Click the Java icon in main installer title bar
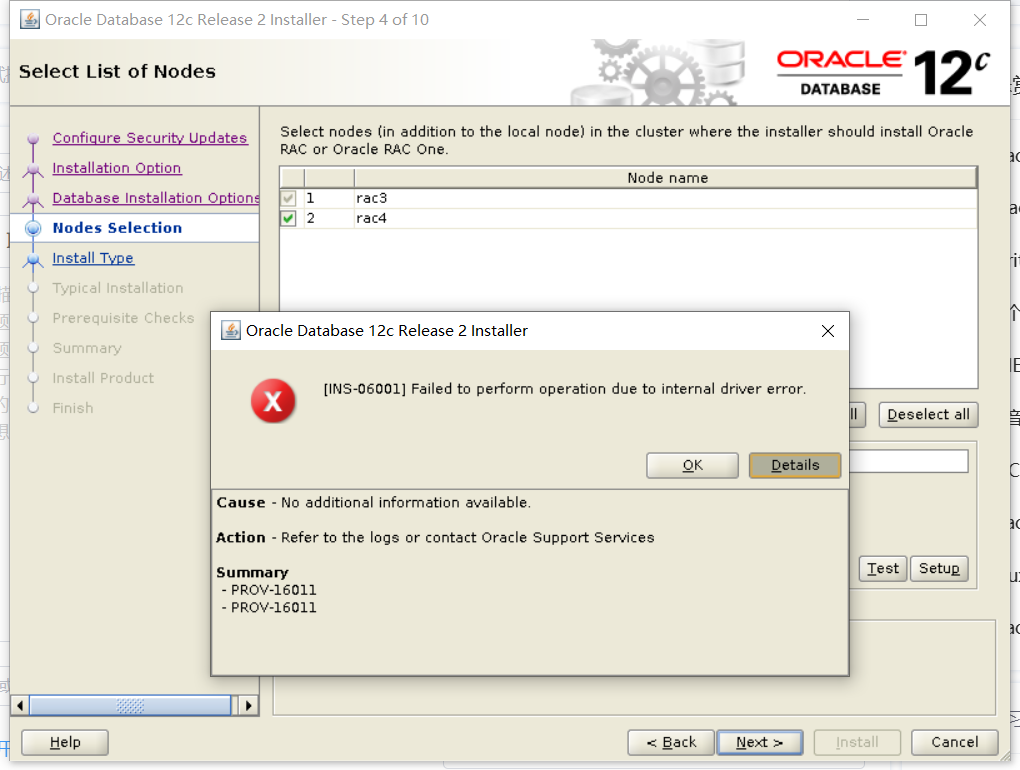Viewport: 1020px width, 770px height. 29,20
